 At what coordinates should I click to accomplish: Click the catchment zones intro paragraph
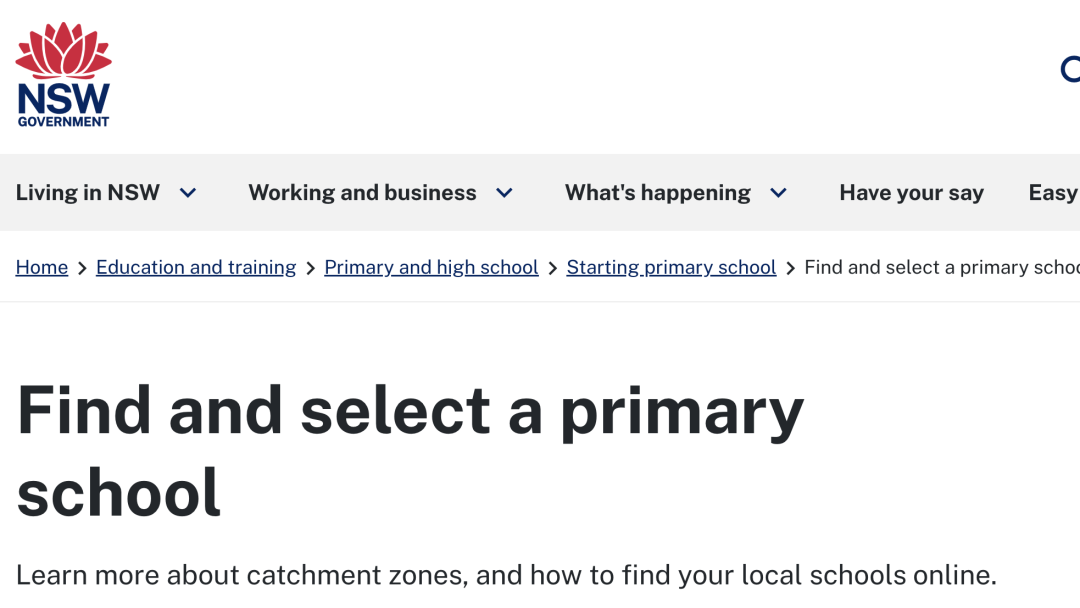[x=506, y=576]
